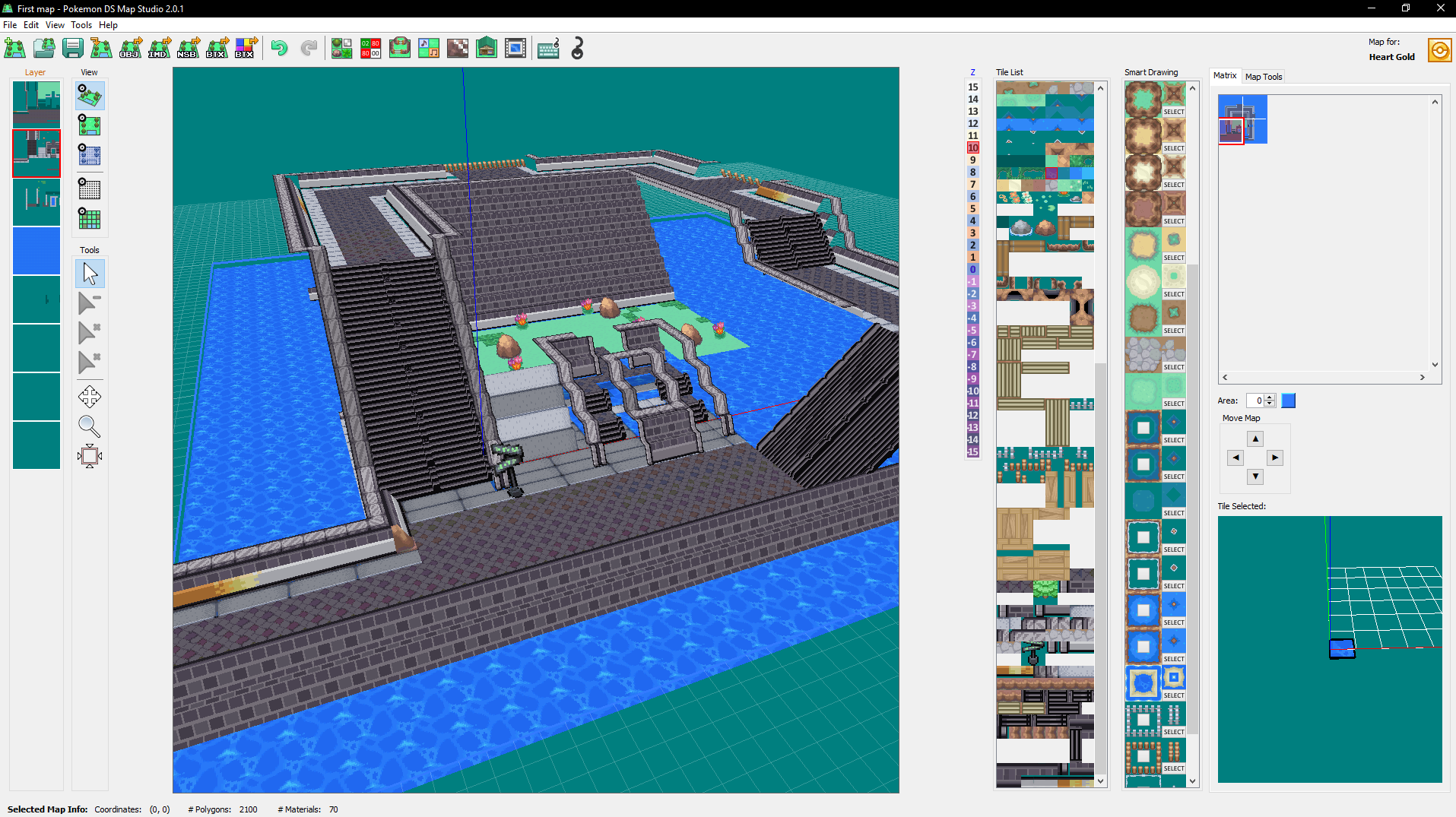Open the View menu in the menu bar
This screenshot has height=817, width=1456.
point(55,25)
